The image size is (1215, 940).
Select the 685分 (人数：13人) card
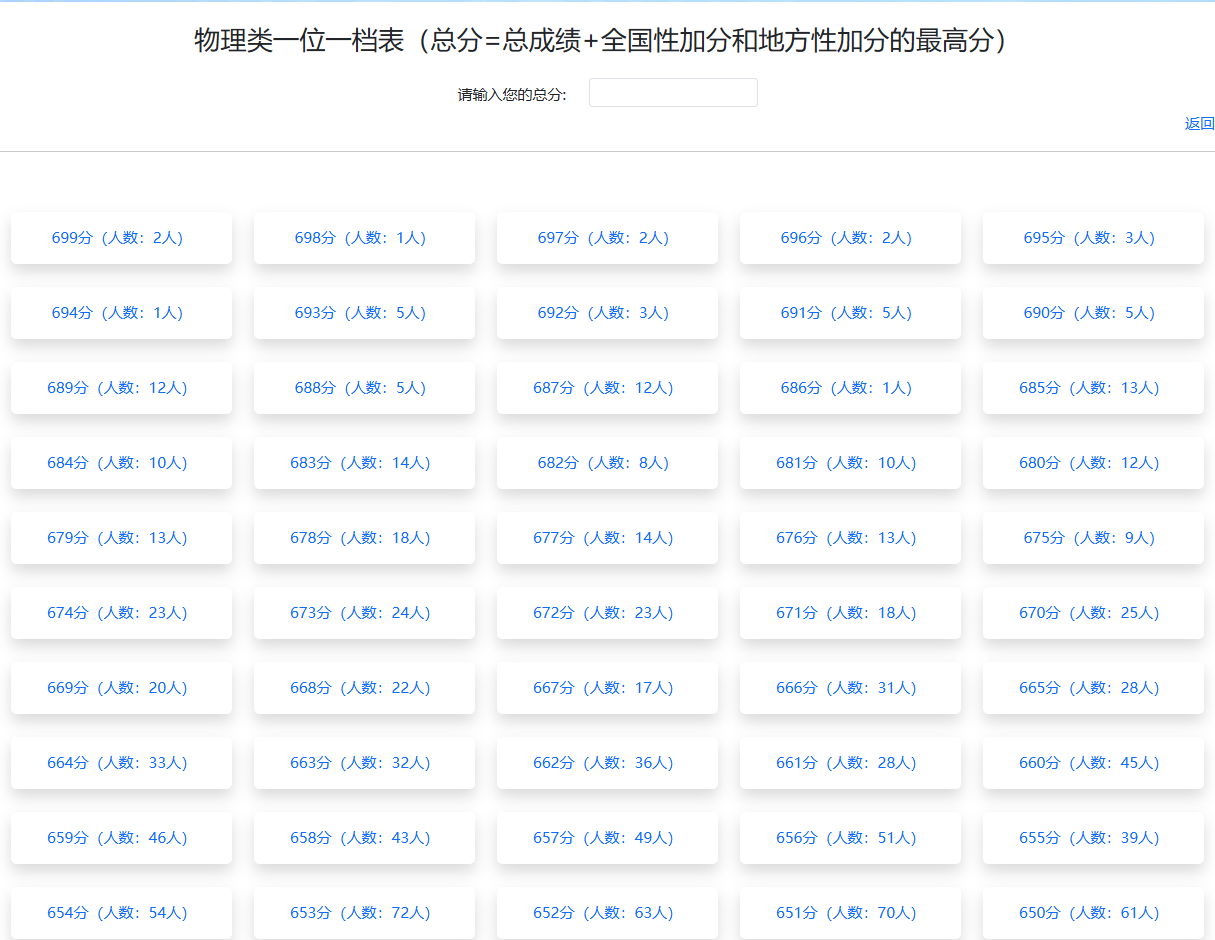coord(1093,388)
